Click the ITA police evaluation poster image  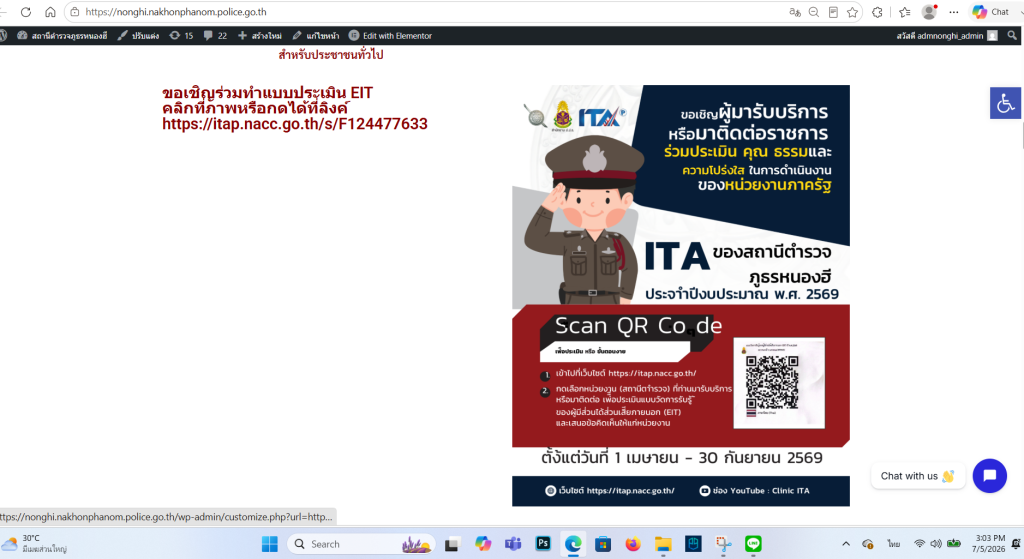coord(680,295)
